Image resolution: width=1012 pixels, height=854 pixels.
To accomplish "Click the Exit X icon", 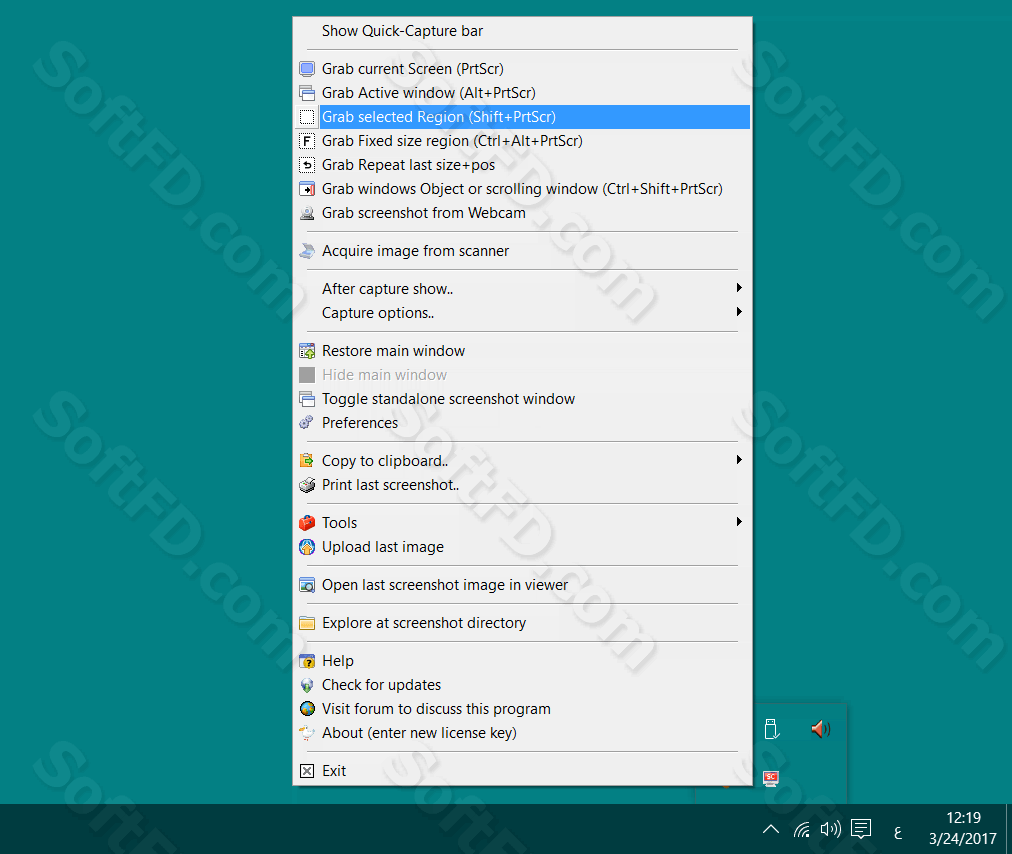I will tap(307, 771).
